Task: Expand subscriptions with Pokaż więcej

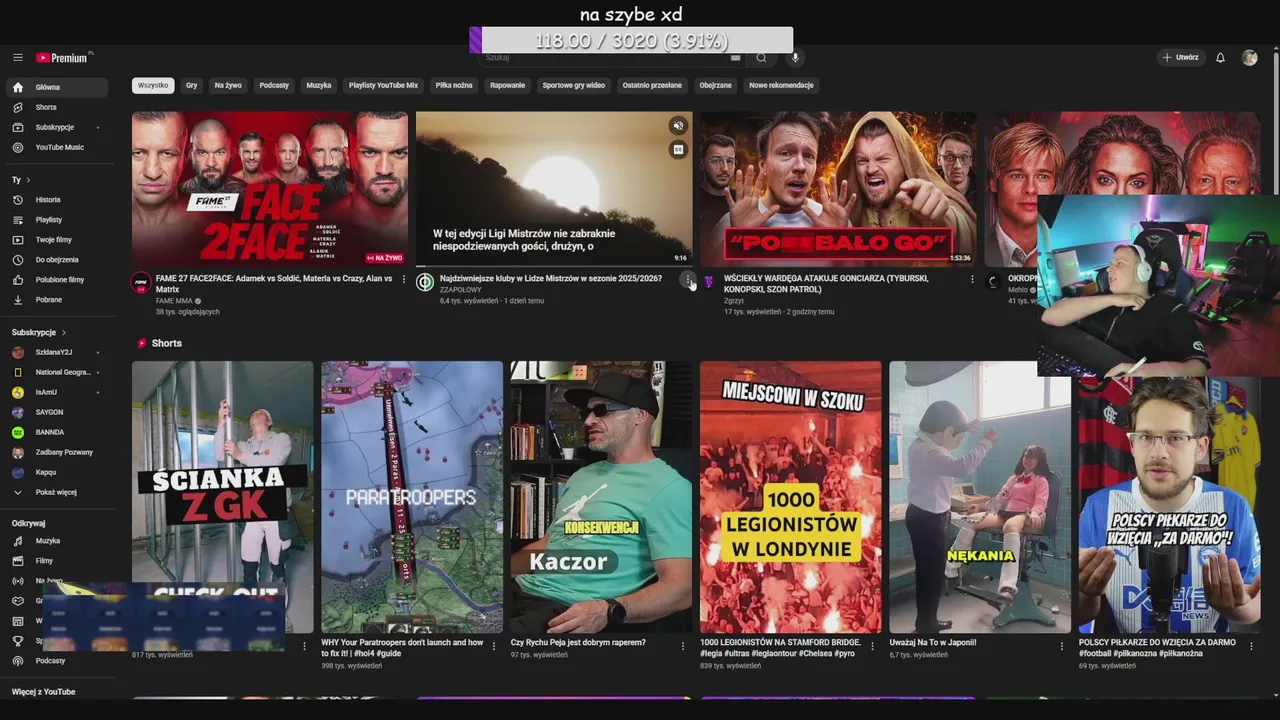Action: [56, 492]
